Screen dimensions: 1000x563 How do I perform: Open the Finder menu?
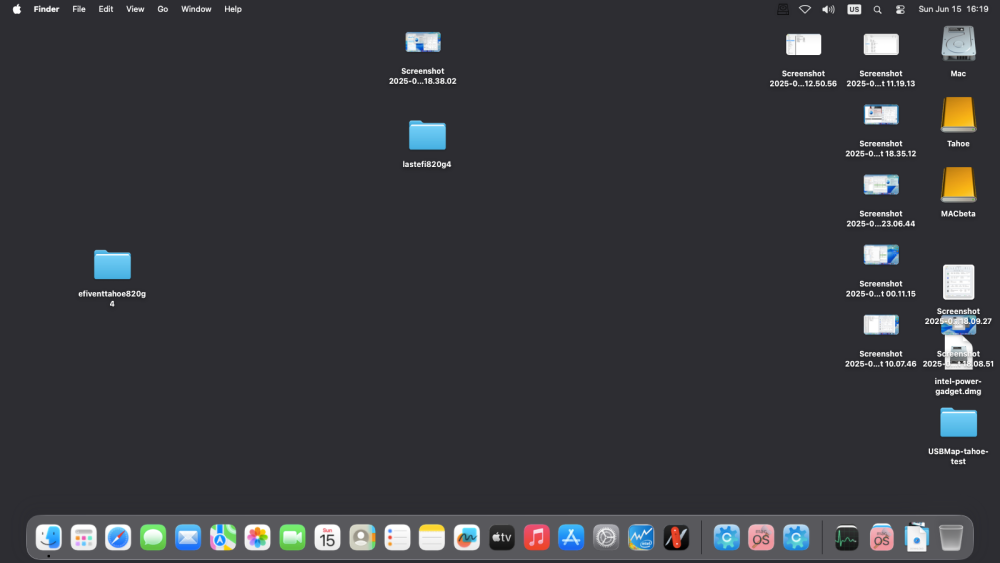tap(47, 9)
